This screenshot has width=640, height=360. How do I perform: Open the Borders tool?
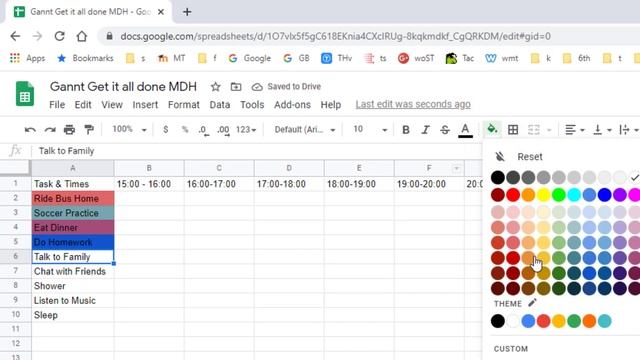[513, 130]
